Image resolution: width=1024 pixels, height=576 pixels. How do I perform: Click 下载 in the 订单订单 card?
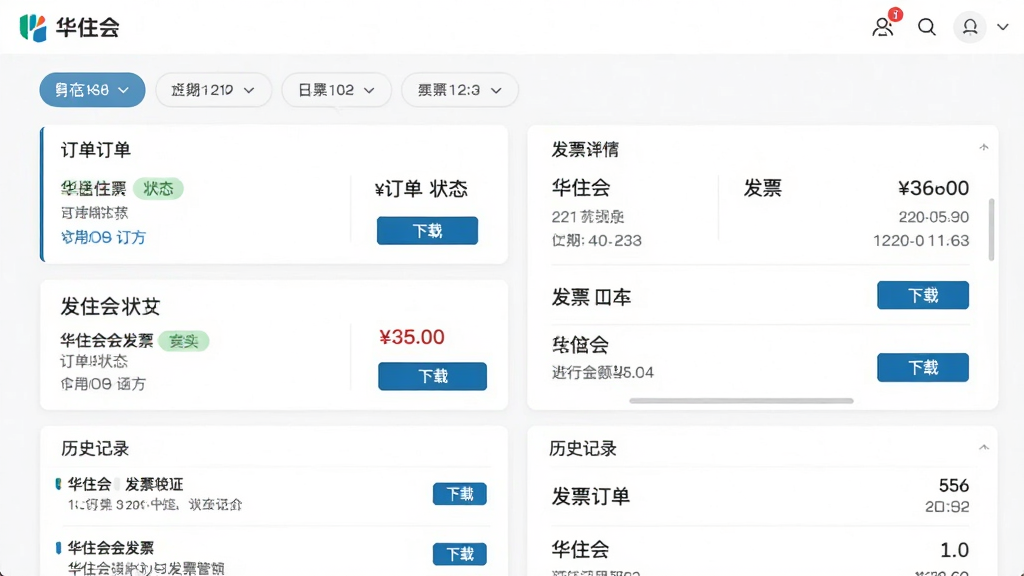pos(427,231)
